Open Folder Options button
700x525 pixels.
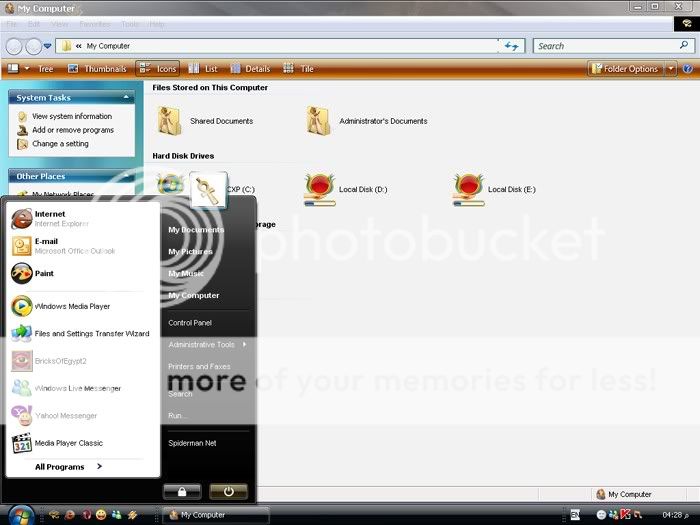pos(625,69)
